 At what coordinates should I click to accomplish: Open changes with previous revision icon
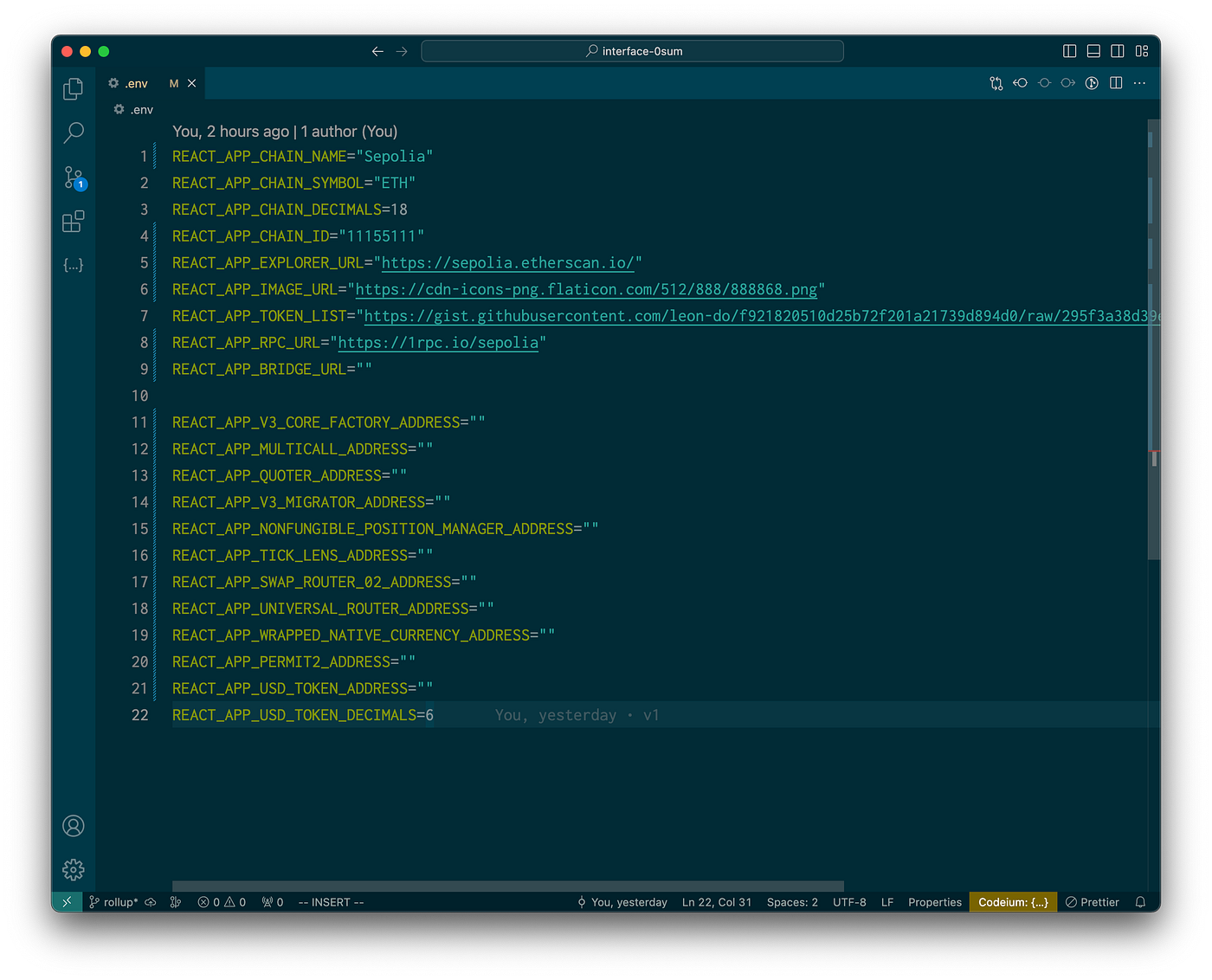point(1021,83)
